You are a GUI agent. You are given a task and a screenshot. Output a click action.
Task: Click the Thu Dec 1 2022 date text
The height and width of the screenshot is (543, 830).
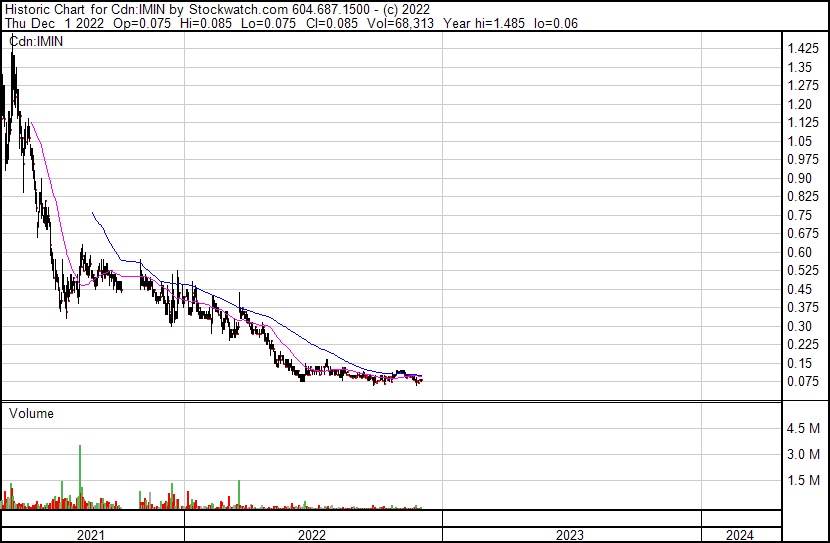[x=49, y=23]
